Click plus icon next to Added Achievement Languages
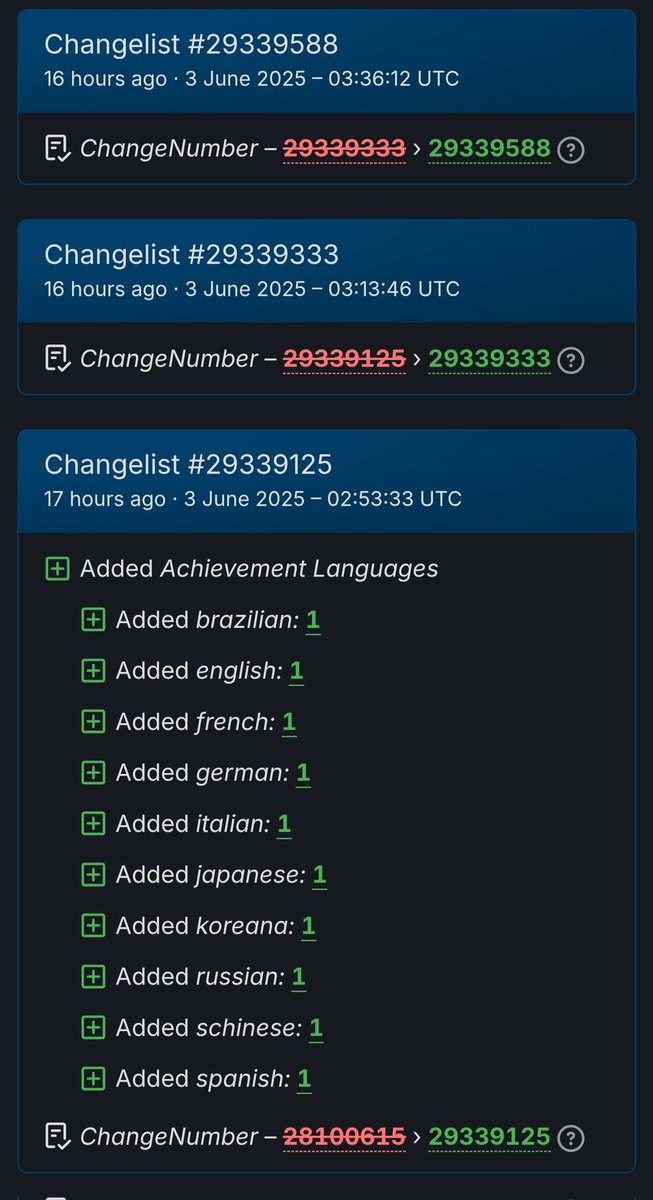 click(57, 569)
